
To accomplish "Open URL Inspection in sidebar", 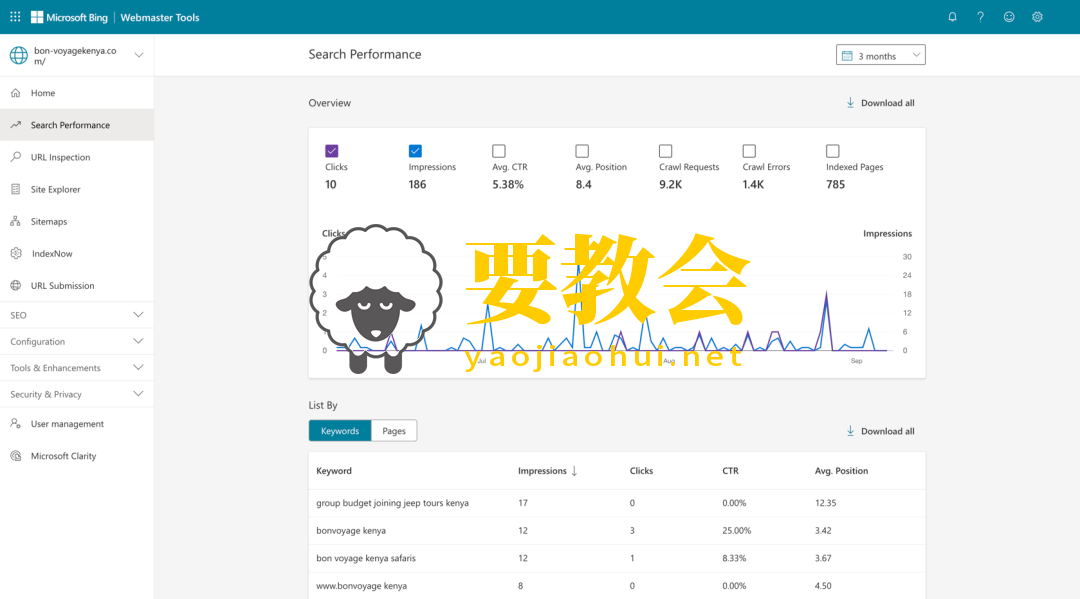I will tap(76, 157).
